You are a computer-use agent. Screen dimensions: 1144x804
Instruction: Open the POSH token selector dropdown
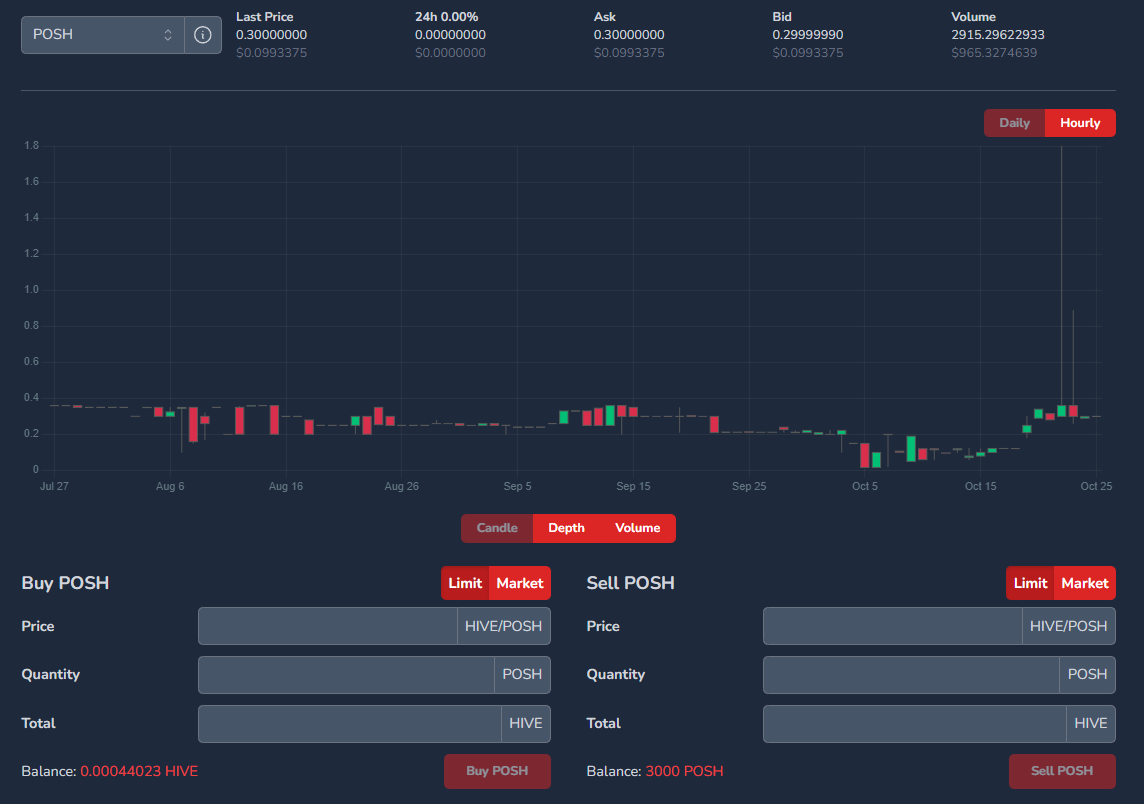pyautogui.click(x=103, y=35)
